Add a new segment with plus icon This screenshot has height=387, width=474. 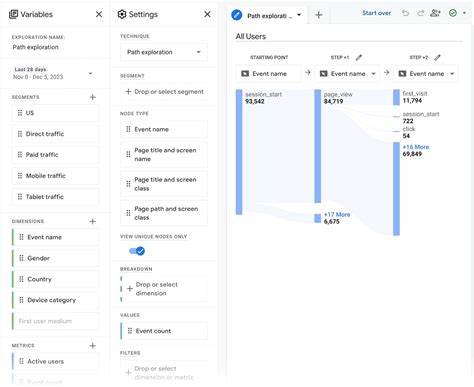click(x=93, y=97)
